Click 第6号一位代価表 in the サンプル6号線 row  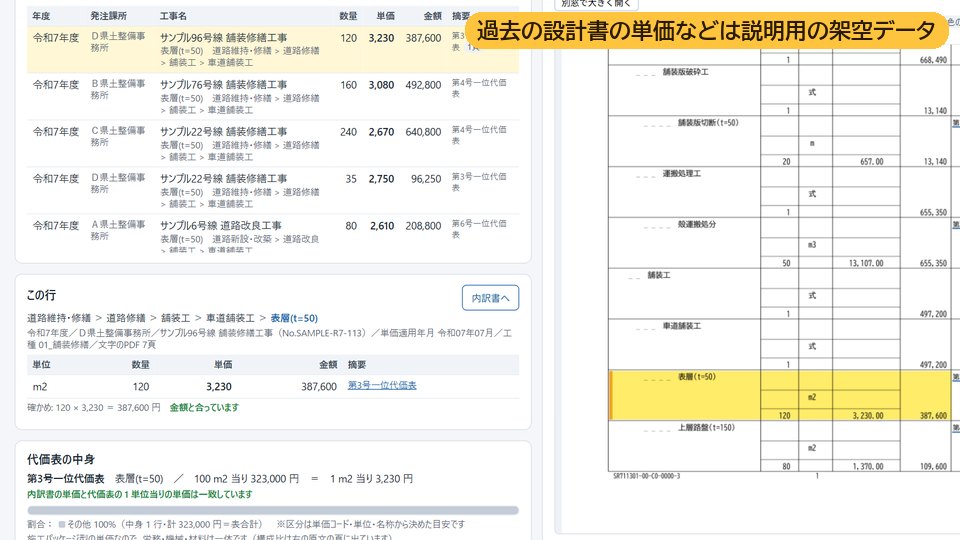click(x=479, y=229)
